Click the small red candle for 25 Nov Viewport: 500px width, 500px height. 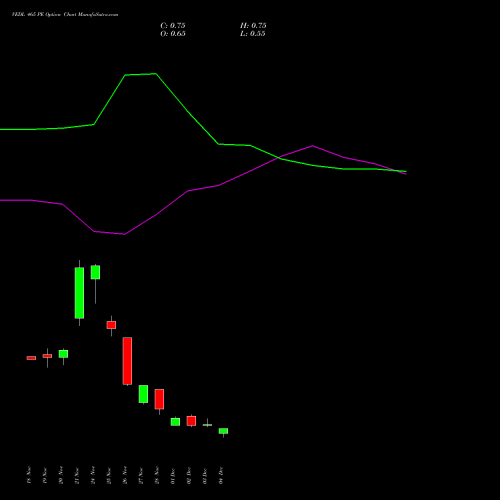(x=111, y=325)
